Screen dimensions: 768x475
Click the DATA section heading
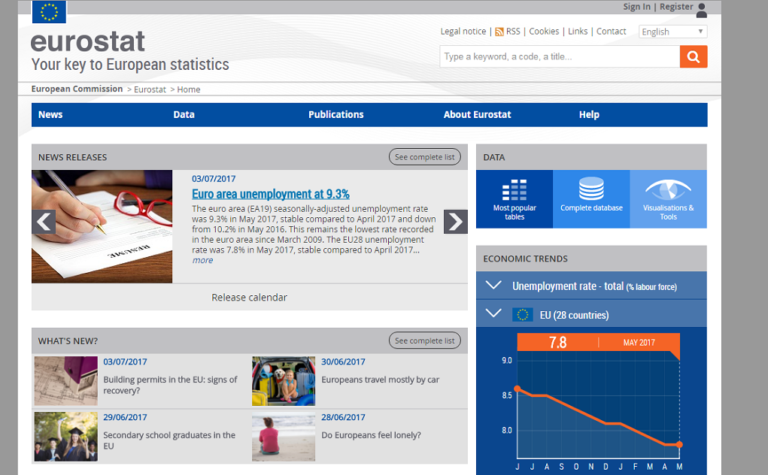coord(494,157)
